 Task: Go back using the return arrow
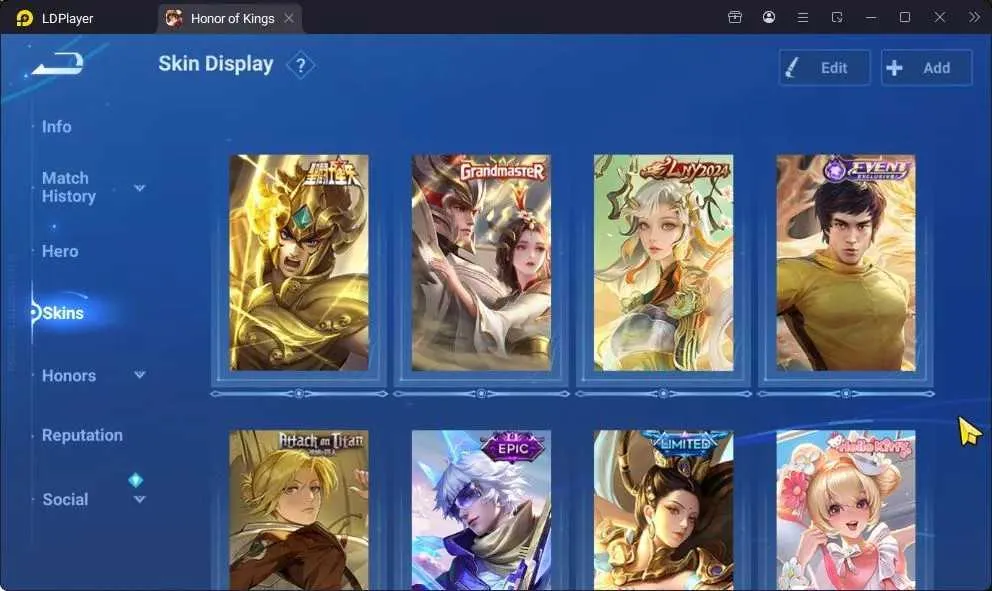(58, 63)
